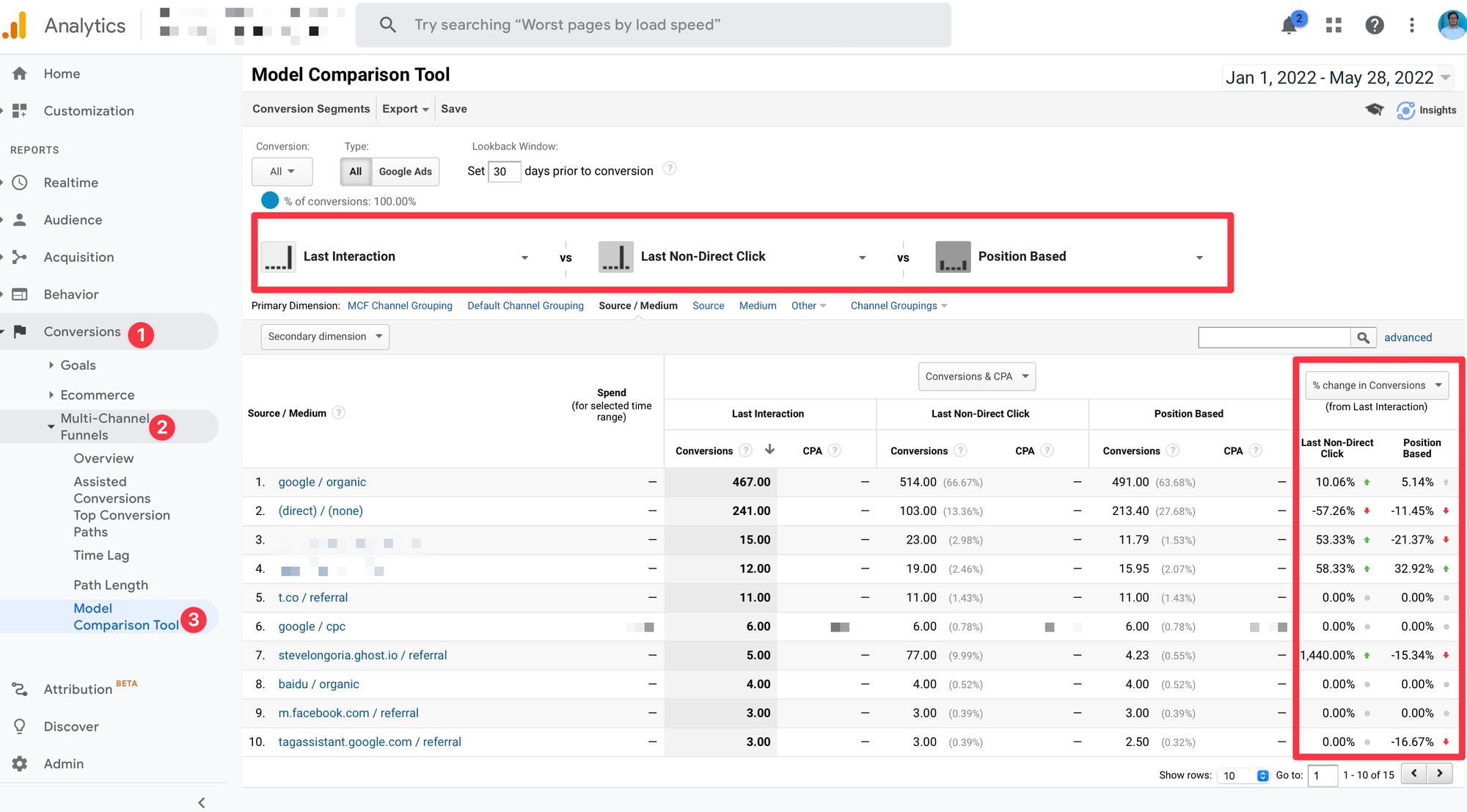Image resolution: width=1467 pixels, height=812 pixels.
Task: Click the search magnifier in top bar
Action: pos(387,25)
